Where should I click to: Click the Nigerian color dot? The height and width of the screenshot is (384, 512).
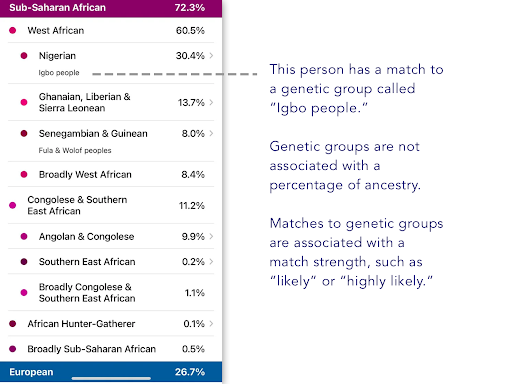click(x=24, y=56)
